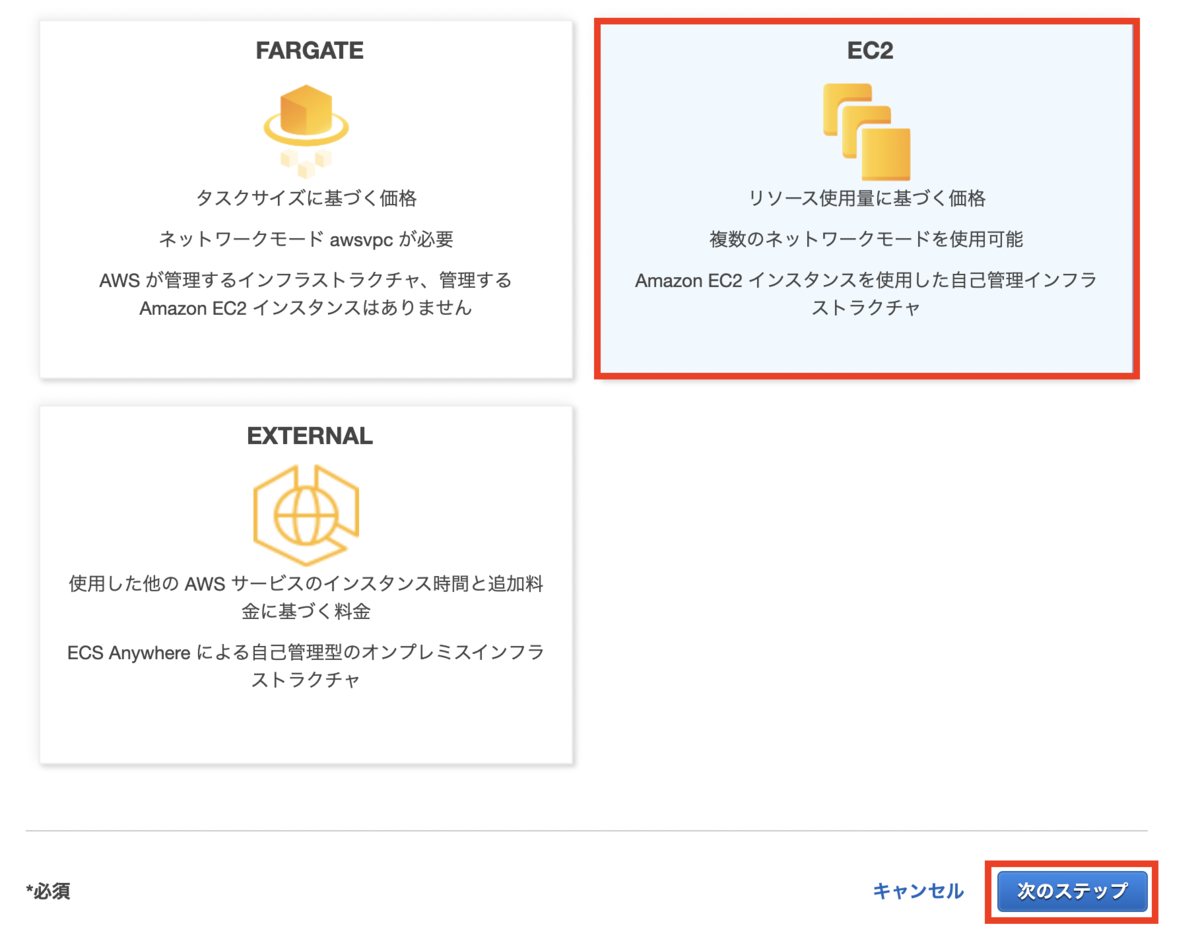Click the EC2 self-managed infrastructure description
This screenshot has width=1200, height=941.
[866, 294]
